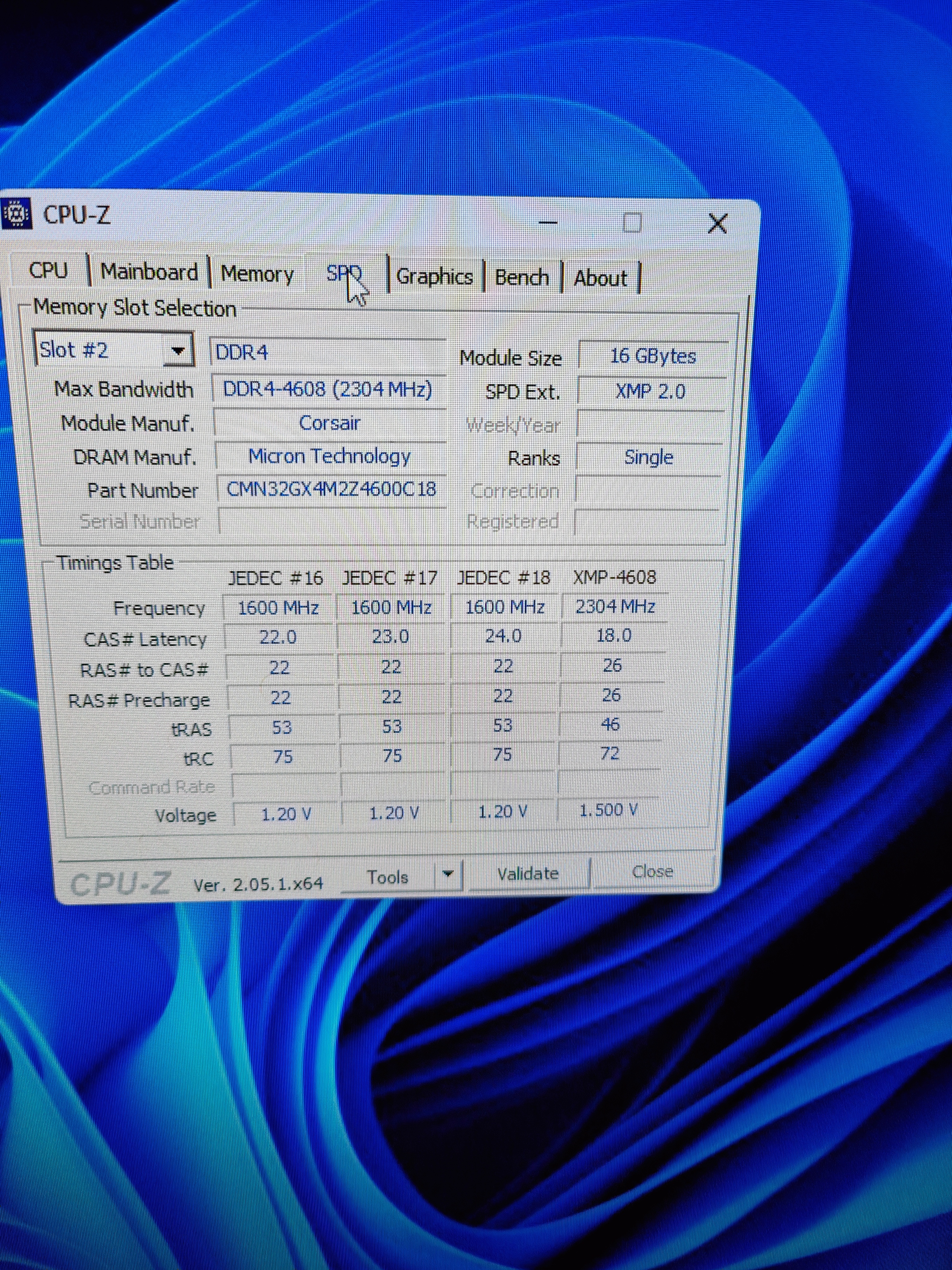This screenshot has width=952, height=1270.
Task: Open the About tab
Action: point(600,278)
